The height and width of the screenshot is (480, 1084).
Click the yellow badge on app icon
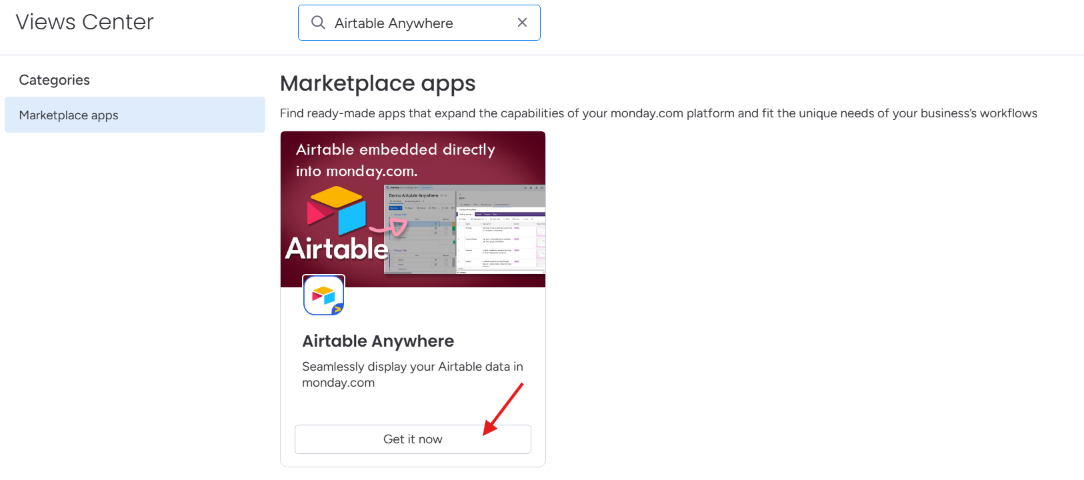coord(338,309)
